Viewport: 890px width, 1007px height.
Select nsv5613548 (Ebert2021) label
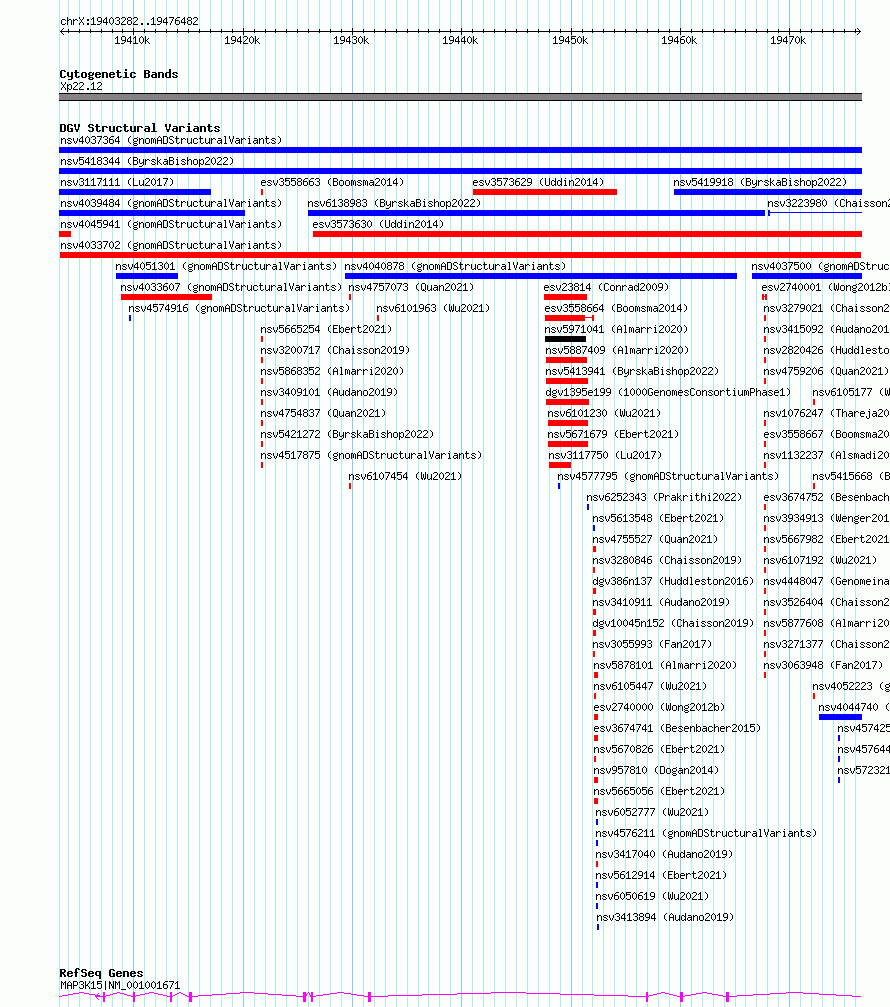pyautogui.click(x=658, y=518)
